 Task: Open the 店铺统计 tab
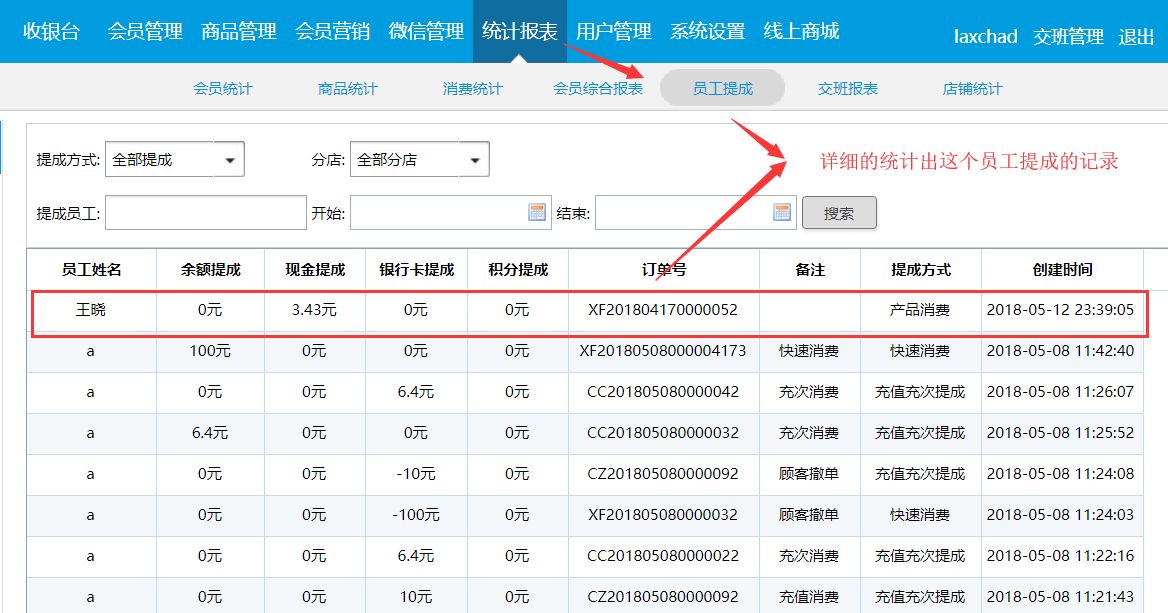pyautogui.click(x=972, y=89)
